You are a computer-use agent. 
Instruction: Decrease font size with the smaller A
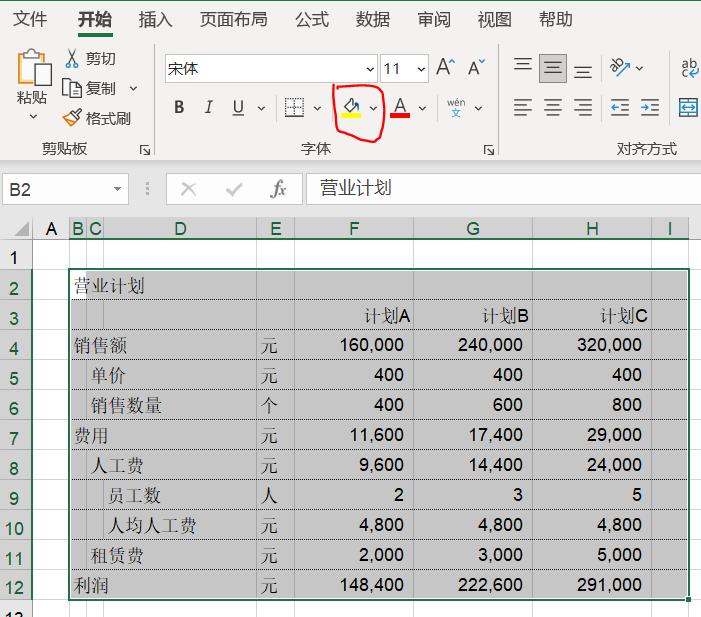(x=476, y=68)
